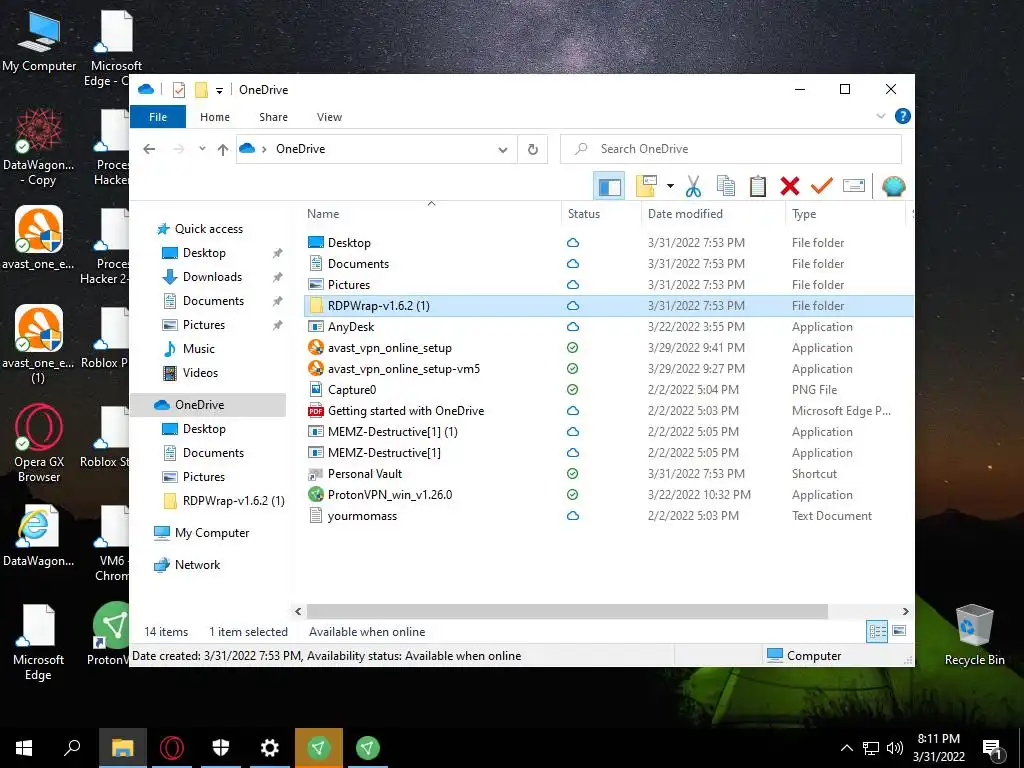Image resolution: width=1024 pixels, height=768 pixels.
Task: Click the red X Delete icon
Action: click(790, 187)
